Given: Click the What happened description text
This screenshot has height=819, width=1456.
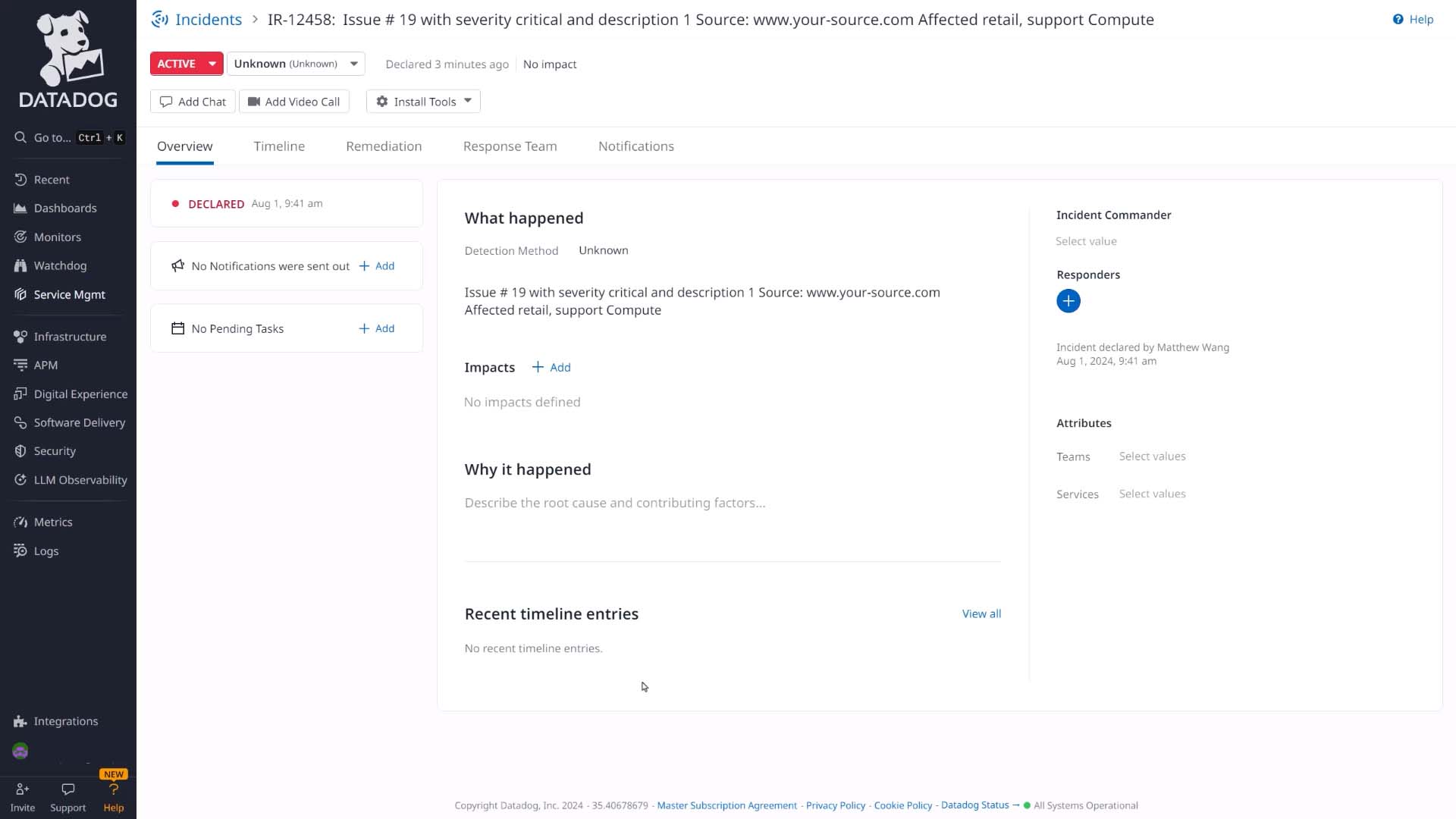Looking at the screenshot, I should [702, 301].
